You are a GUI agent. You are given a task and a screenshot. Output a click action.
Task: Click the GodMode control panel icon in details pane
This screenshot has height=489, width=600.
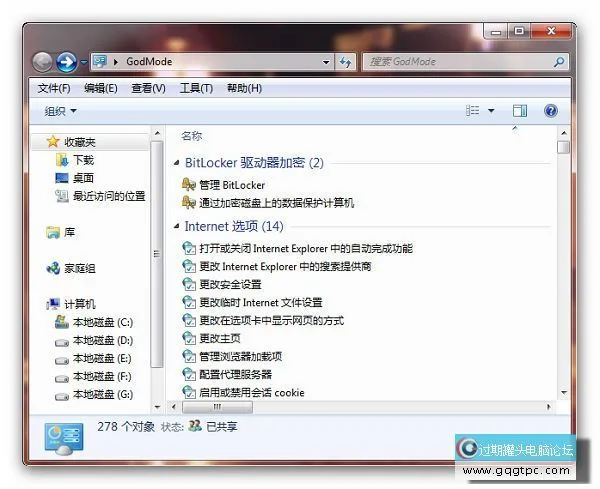point(64,439)
